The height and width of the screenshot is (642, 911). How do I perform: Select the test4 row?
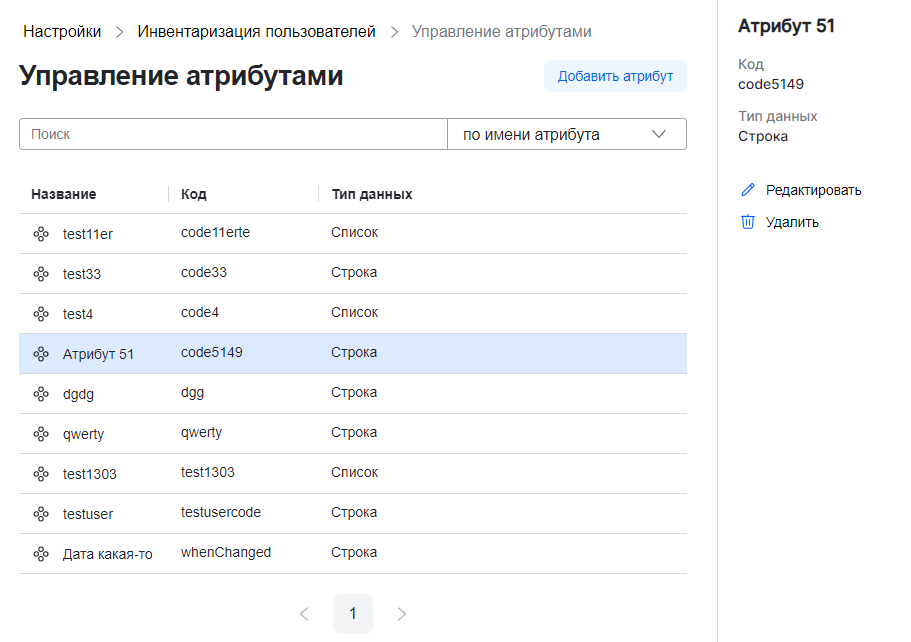[x=352, y=313]
